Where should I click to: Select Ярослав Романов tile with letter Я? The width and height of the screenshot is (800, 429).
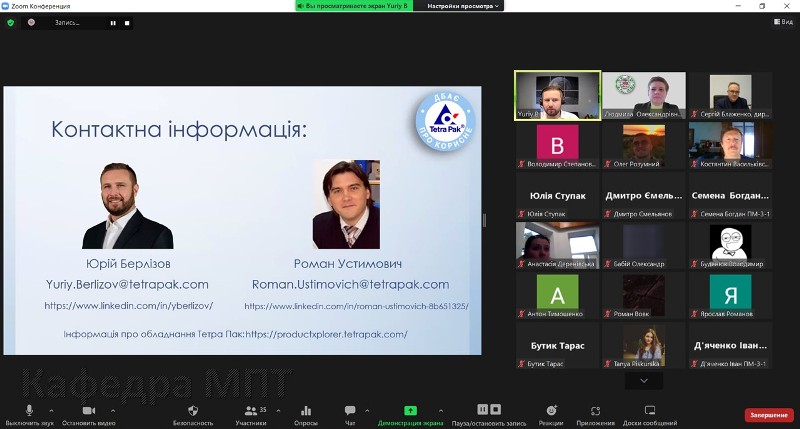(x=730, y=295)
